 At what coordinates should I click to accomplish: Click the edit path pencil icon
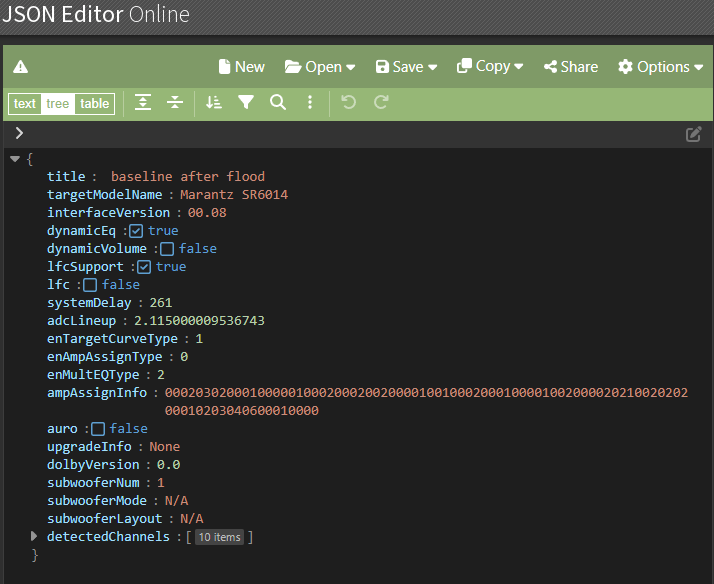point(694,134)
